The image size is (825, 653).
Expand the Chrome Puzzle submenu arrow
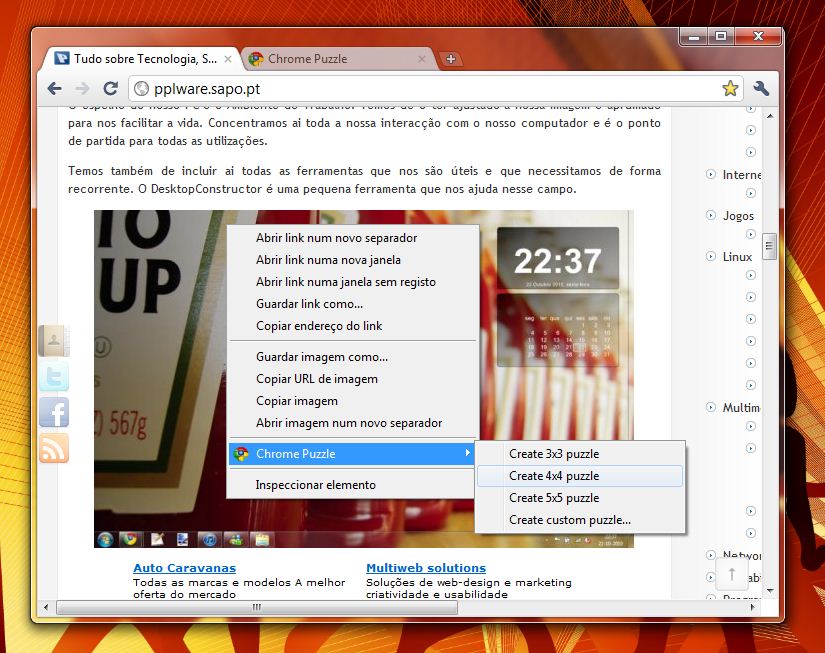(467, 453)
